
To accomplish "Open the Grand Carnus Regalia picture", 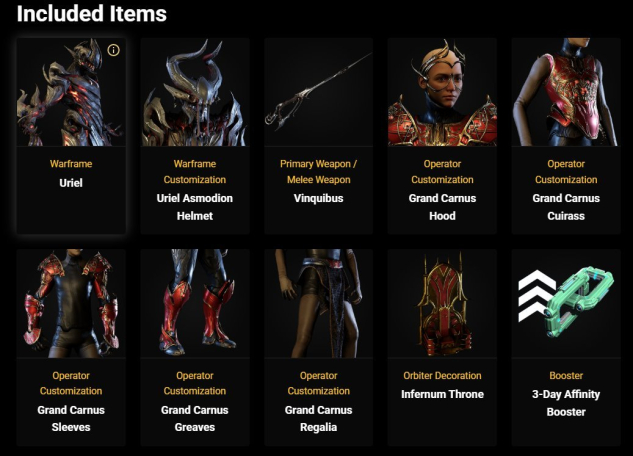I will [319, 303].
